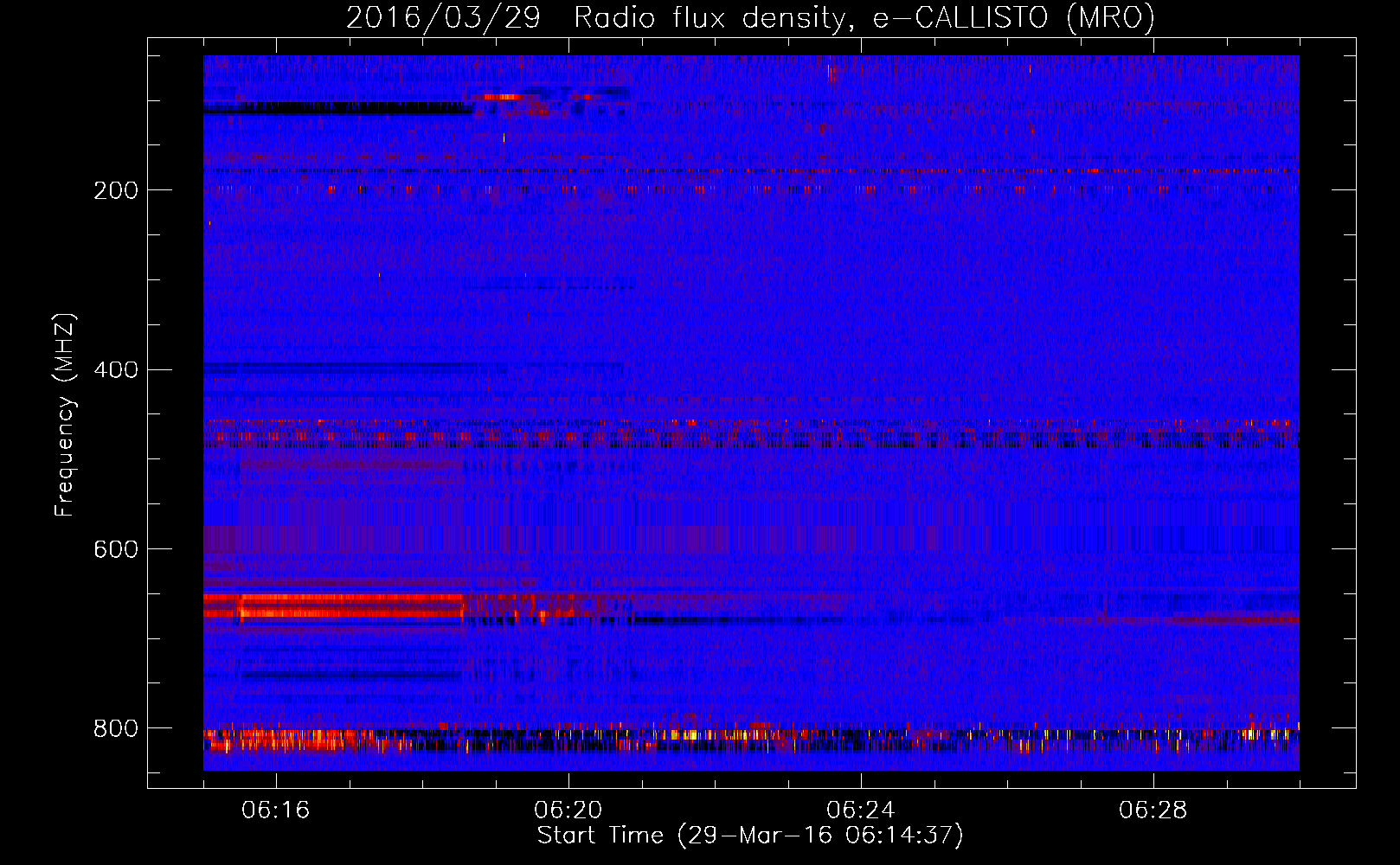Click the black band near 110 MHz

[337, 108]
